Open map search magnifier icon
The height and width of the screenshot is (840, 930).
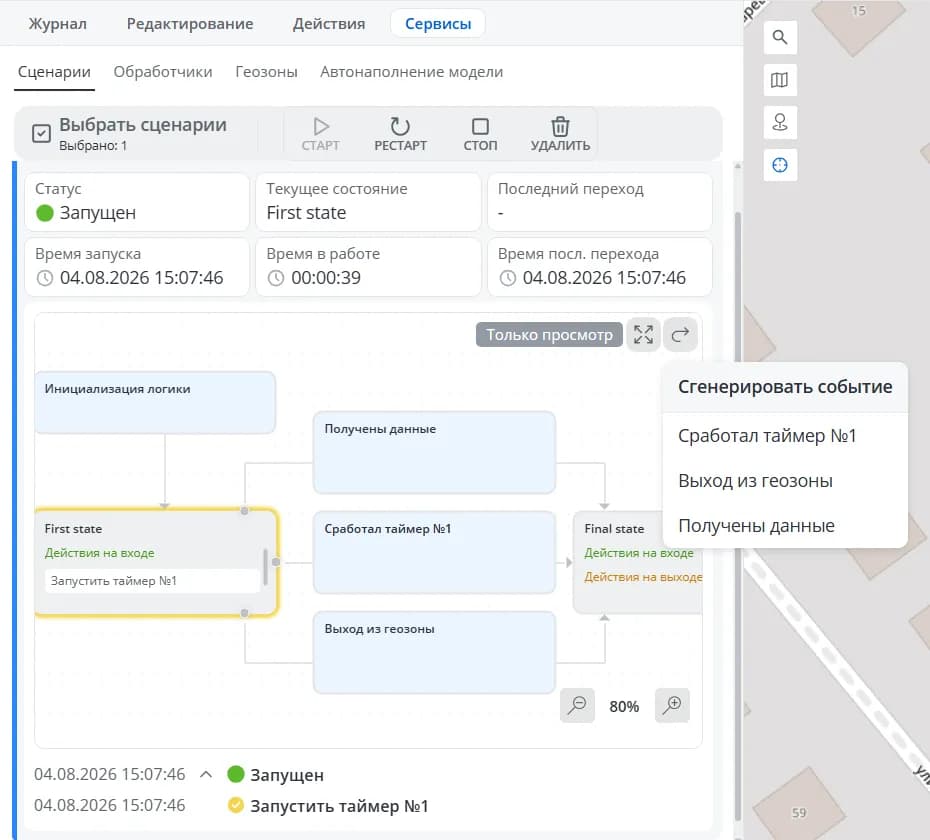point(780,37)
